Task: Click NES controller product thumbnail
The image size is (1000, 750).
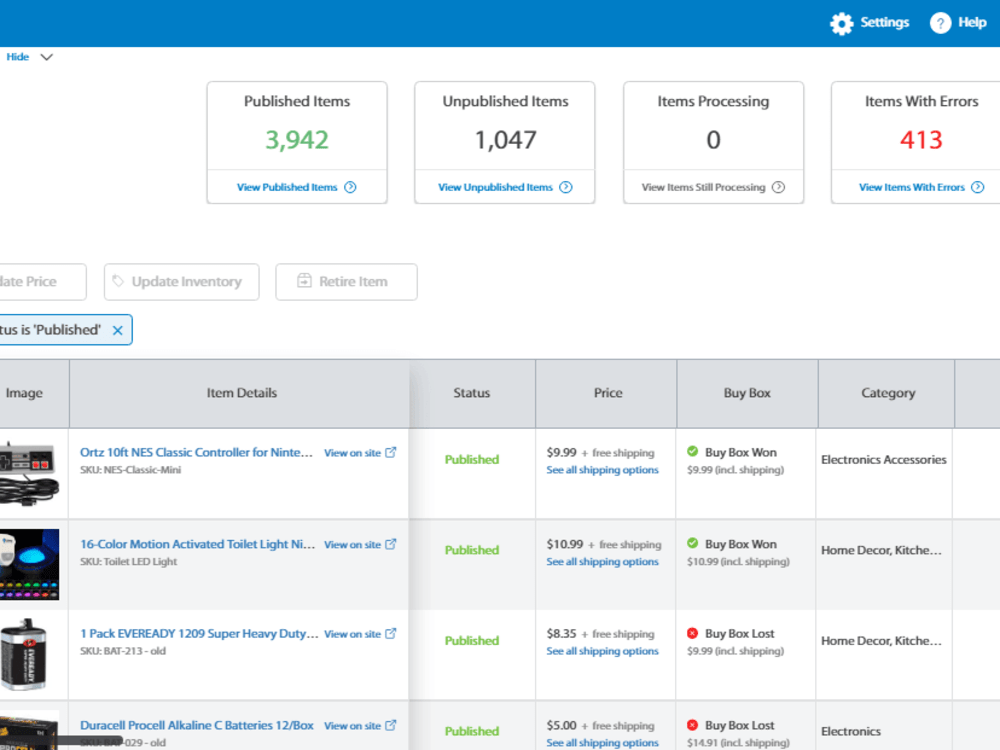Action: click(29, 474)
